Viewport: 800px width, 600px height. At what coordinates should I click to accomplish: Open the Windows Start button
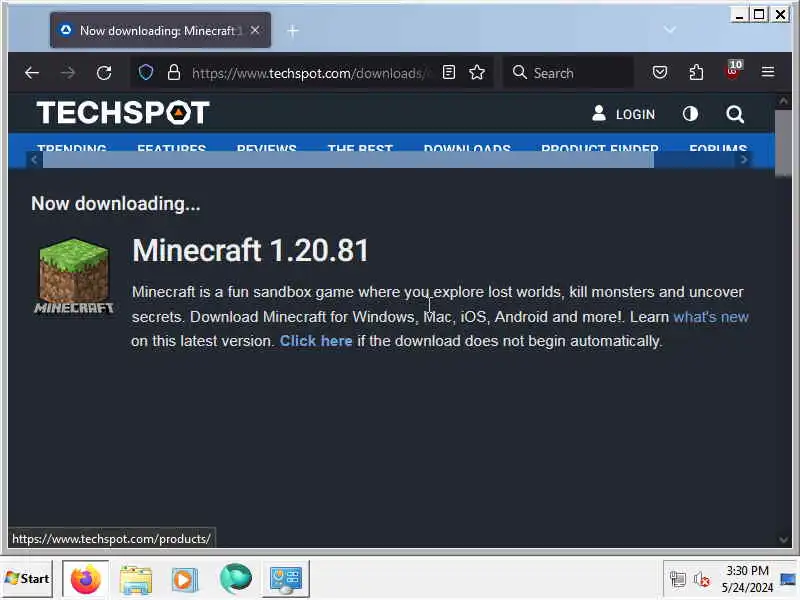click(27, 579)
